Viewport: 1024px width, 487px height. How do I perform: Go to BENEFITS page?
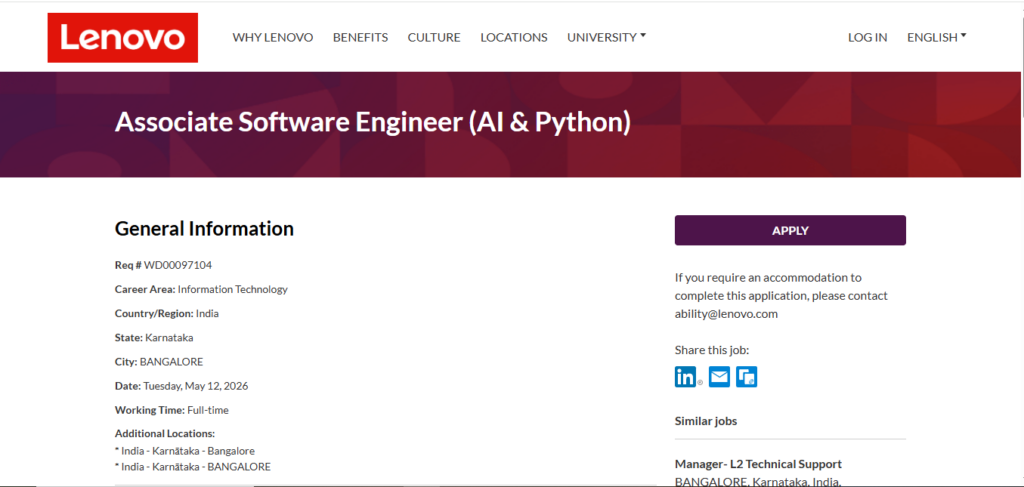(360, 38)
